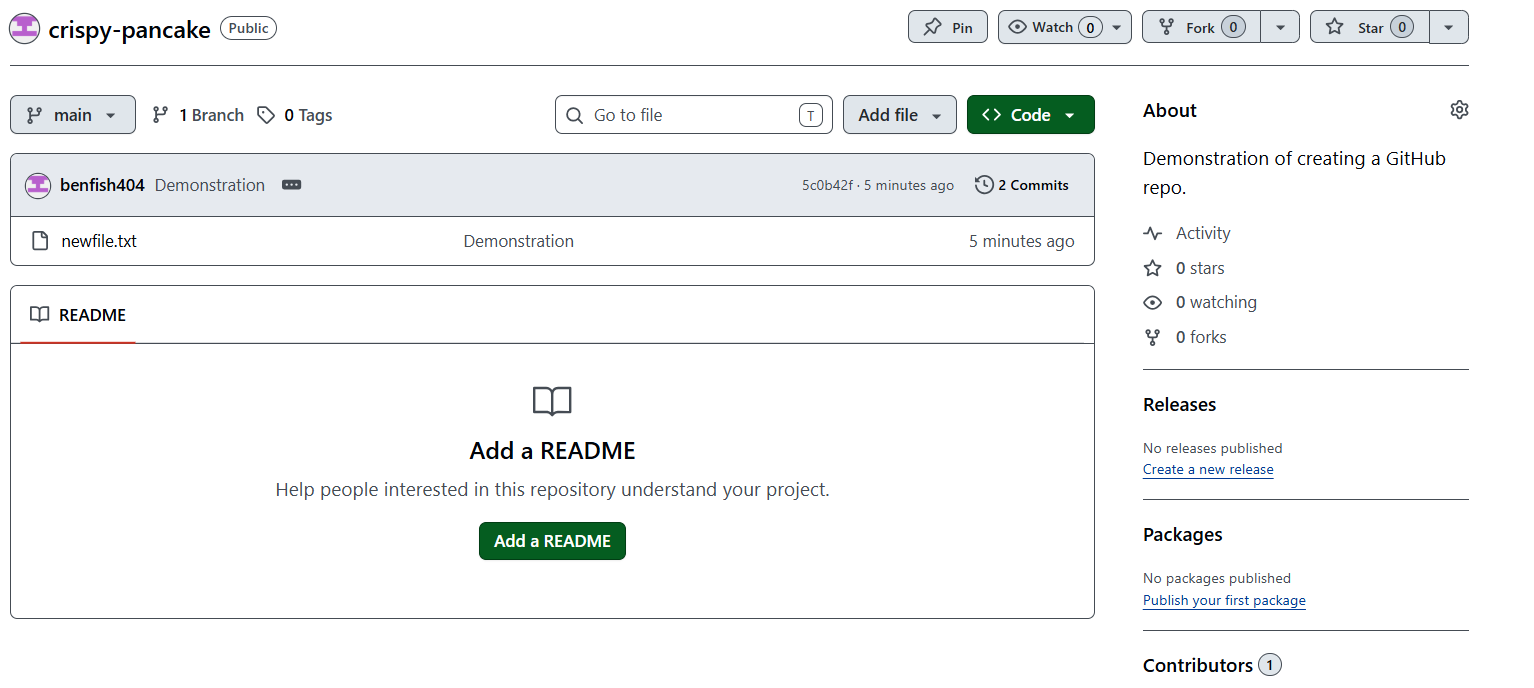Click the crispy-pancake repository avatar icon
This screenshot has height=688, width=1534.
[x=24, y=29]
